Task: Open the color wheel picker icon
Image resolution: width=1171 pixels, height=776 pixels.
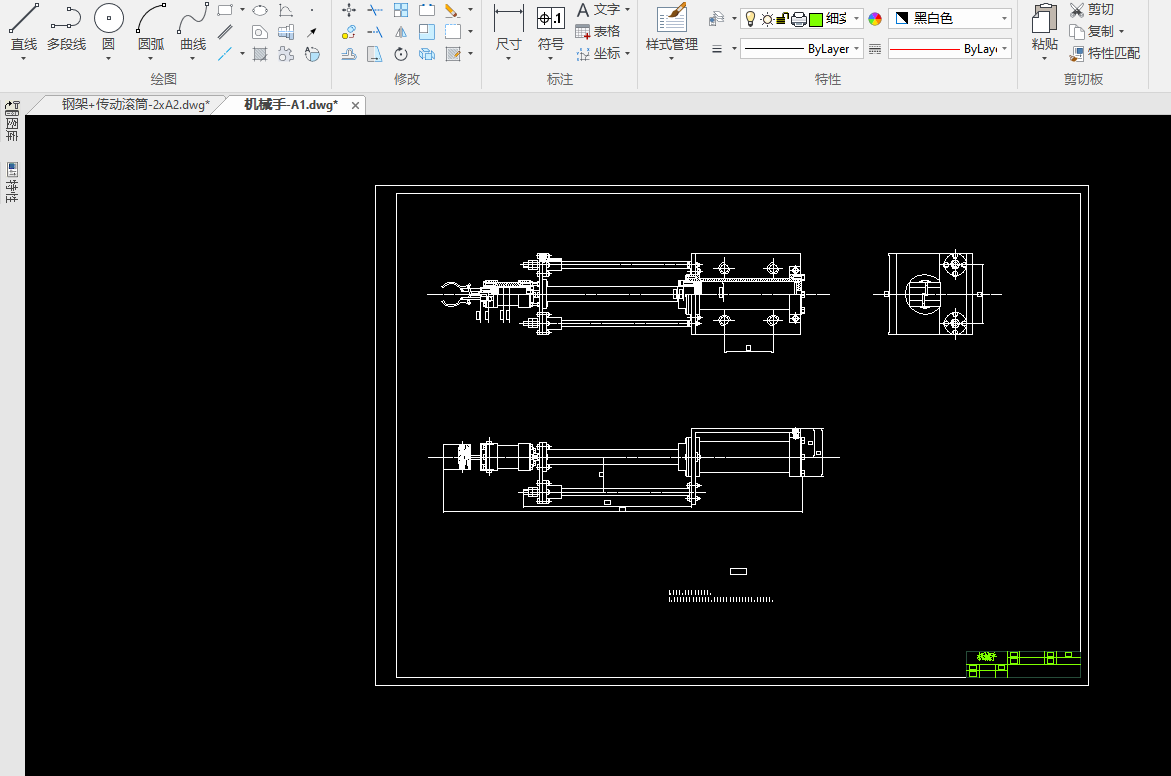Action: [875, 19]
